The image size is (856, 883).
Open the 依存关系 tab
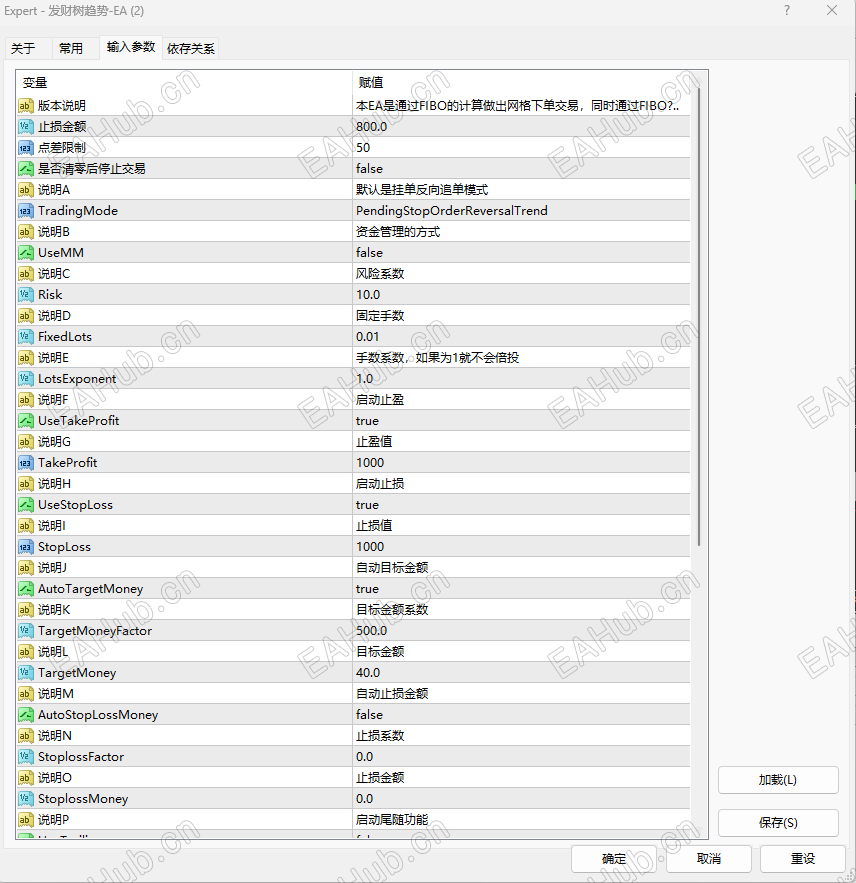pyautogui.click(x=190, y=48)
